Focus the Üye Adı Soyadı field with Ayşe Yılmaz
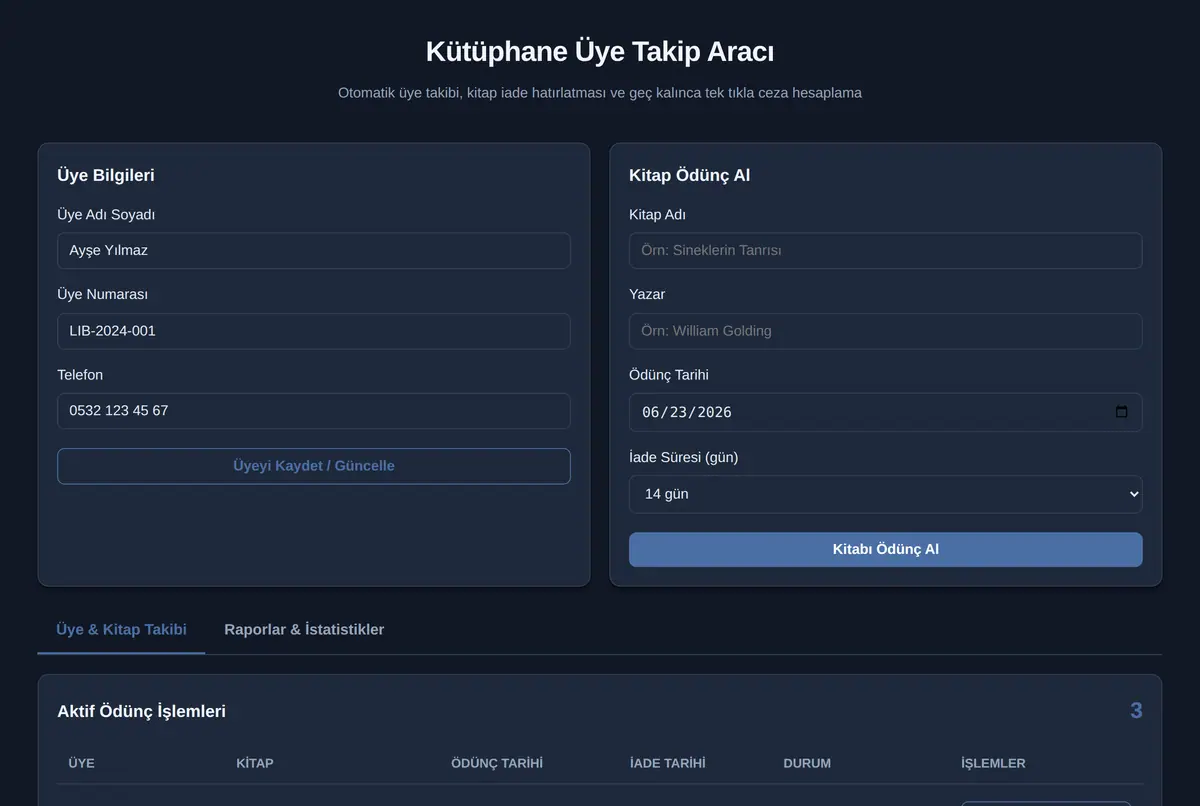 pyautogui.click(x=314, y=251)
